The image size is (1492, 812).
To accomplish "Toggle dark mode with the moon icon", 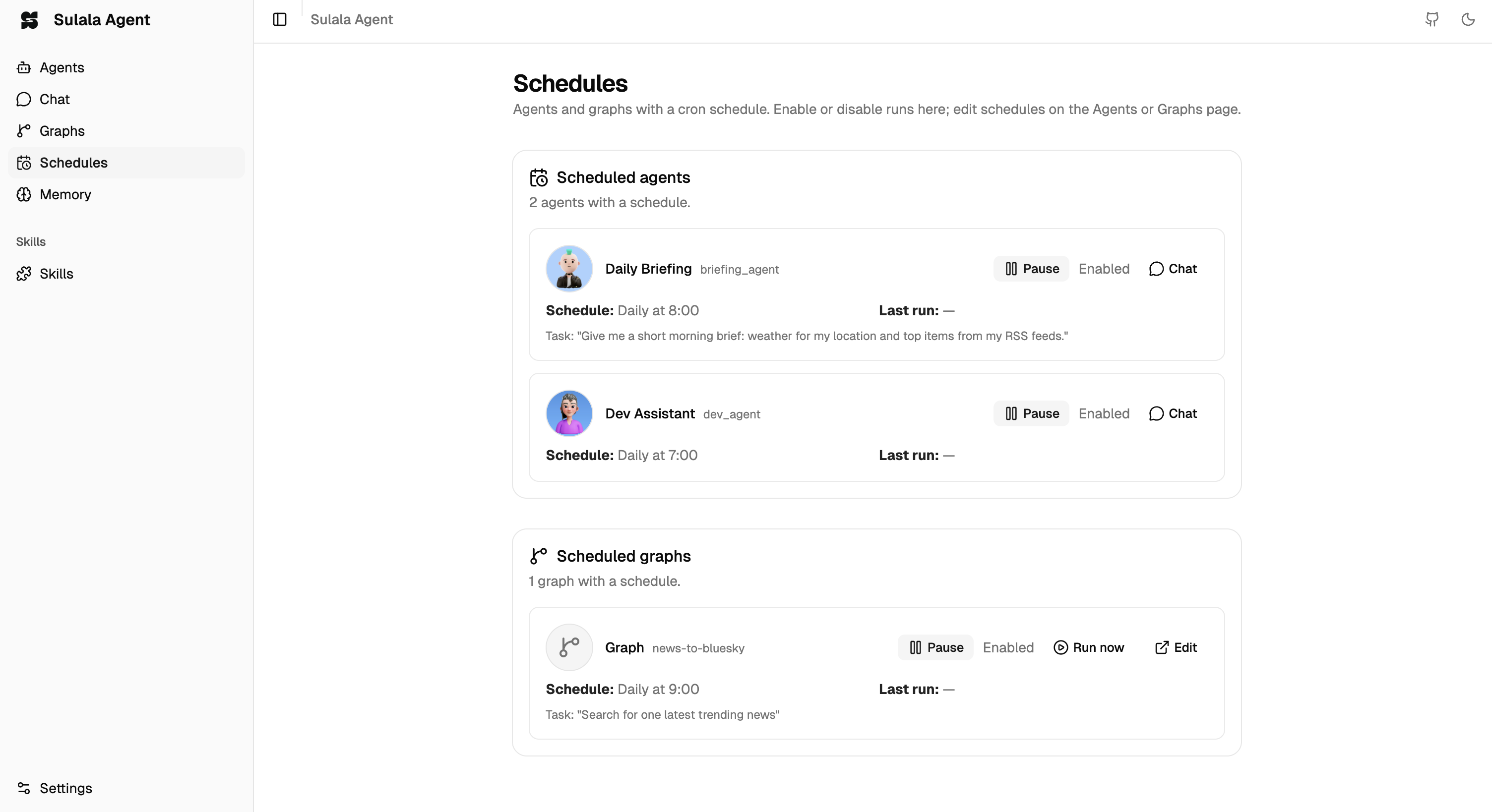I will coord(1468,19).
